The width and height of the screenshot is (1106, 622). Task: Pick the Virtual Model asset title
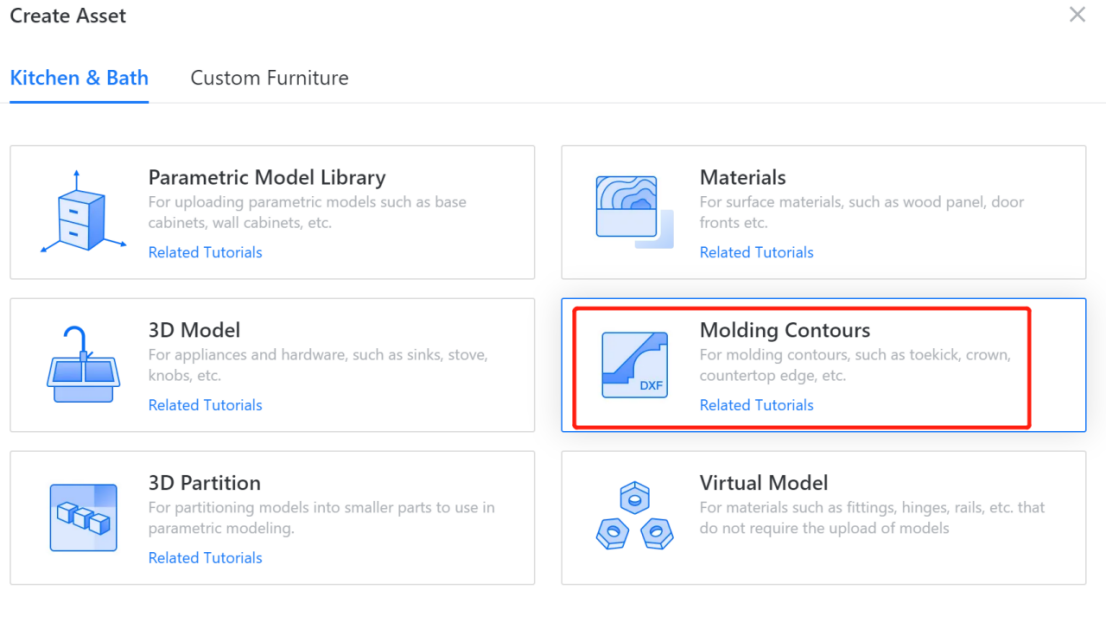click(x=763, y=483)
